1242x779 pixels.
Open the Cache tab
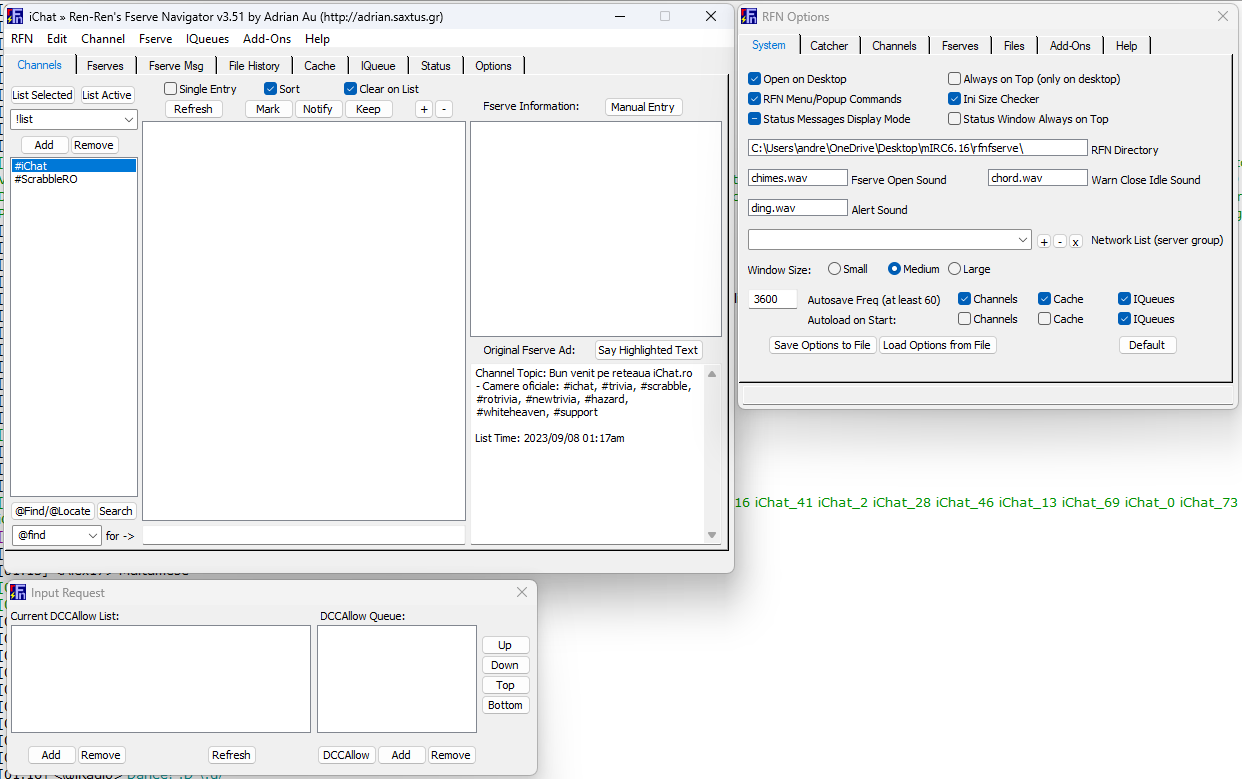(x=320, y=66)
